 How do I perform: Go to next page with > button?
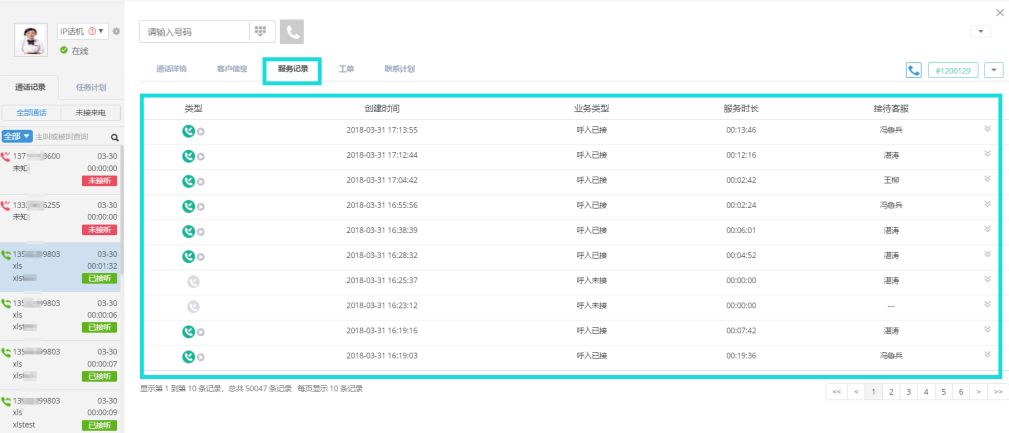coord(978,391)
